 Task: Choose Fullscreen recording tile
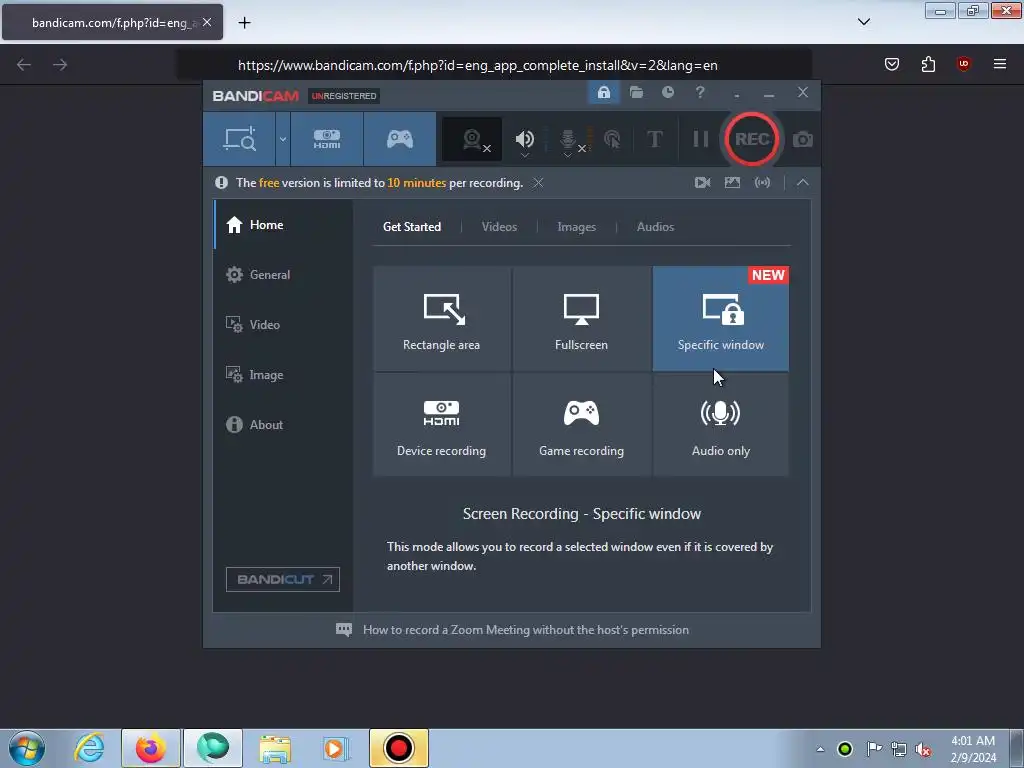[x=581, y=319]
